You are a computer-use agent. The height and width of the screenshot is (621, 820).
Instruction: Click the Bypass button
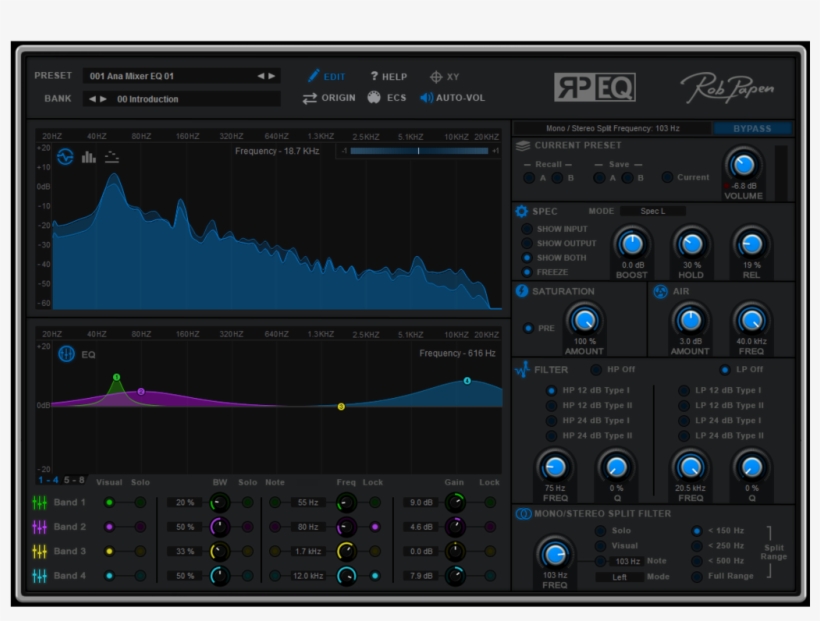[x=752, y=129]
